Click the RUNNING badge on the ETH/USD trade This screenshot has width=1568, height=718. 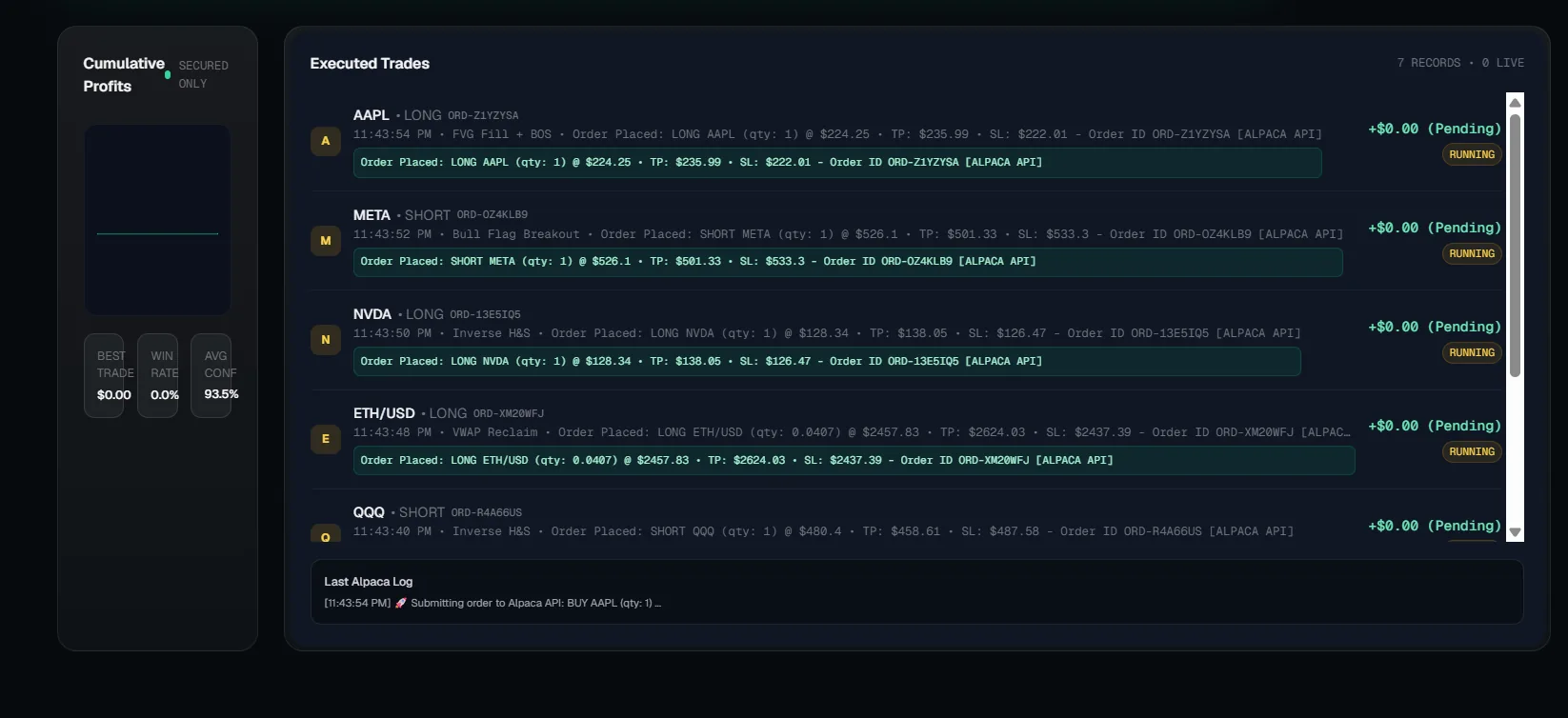(1472, 451)
